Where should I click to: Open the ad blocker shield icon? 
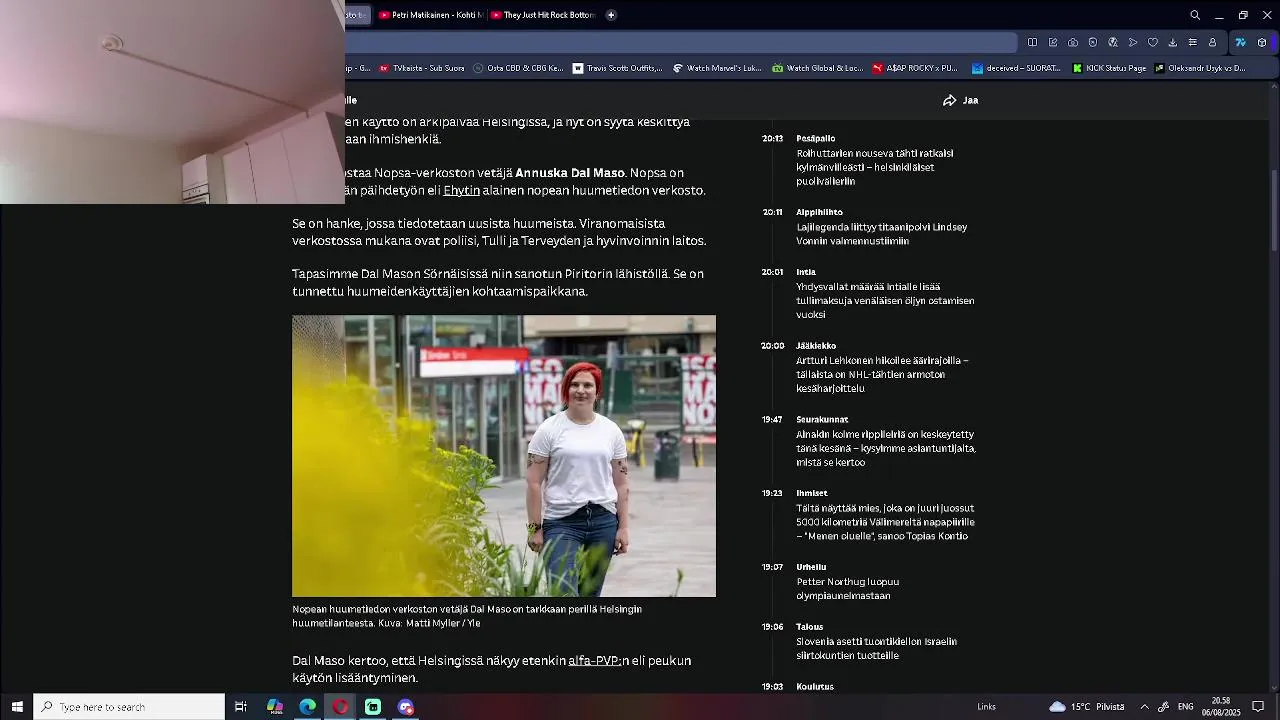tap(1093, 42)
